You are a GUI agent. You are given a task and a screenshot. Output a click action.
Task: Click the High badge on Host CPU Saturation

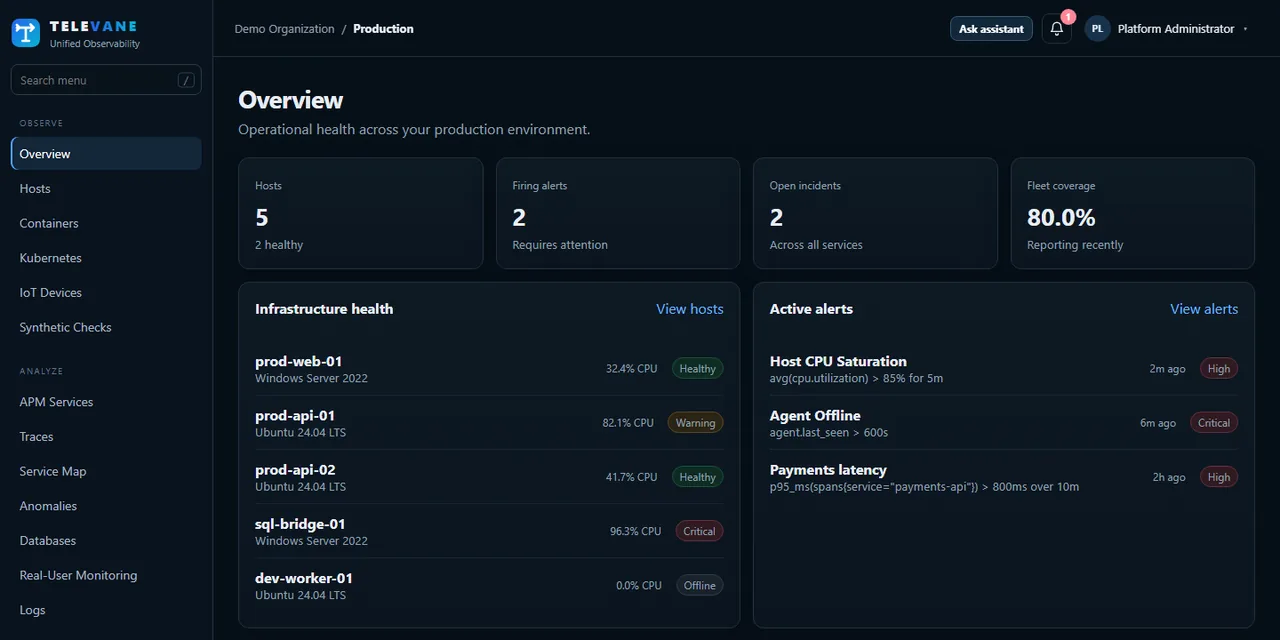[1219, 369]
